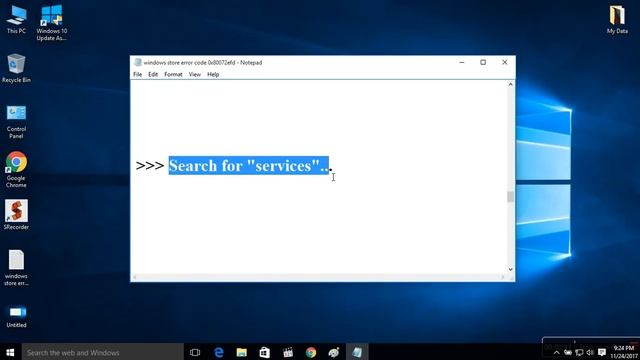Open Action Center notifications icon

click(602, 352)
